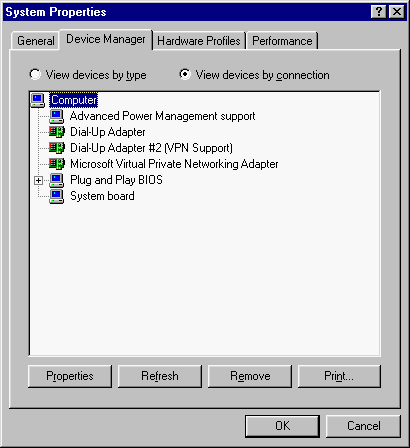The width and height of the screenshot is (410, 448).
Task: Expand the Plug and Play BIOS node
Action: (x=39, y=181)
